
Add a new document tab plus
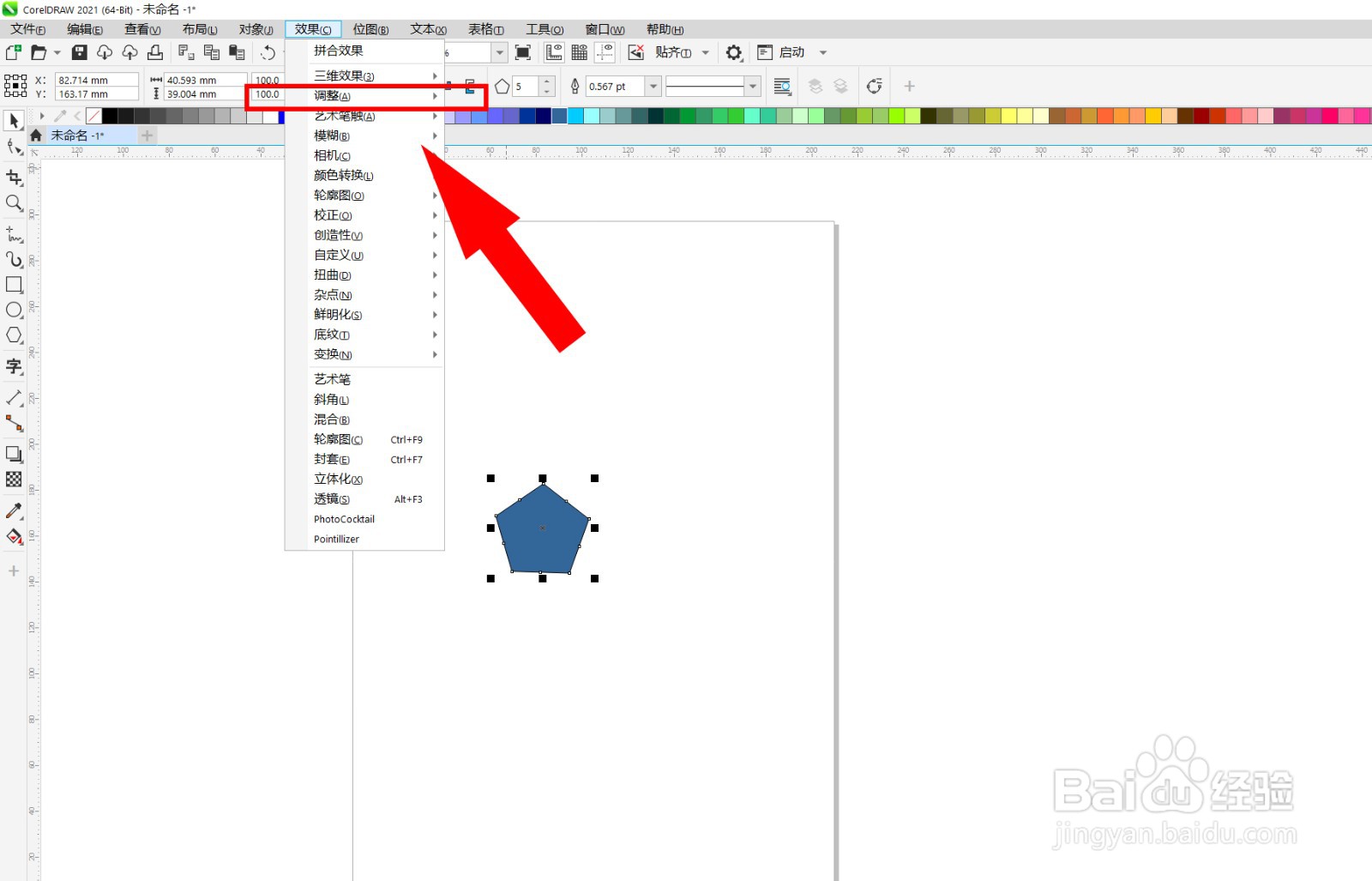147,136
